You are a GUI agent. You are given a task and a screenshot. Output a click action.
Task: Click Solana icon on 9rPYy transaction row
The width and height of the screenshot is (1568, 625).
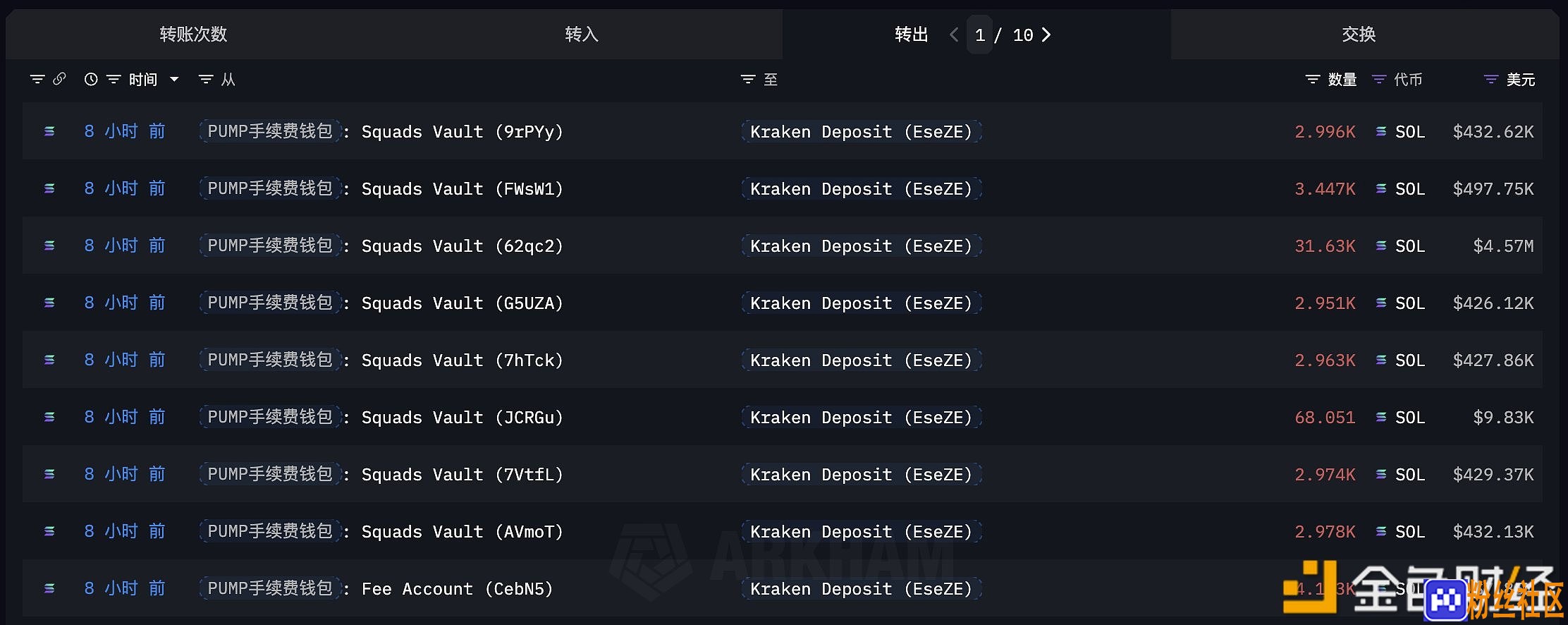click(x=49, y=131)
